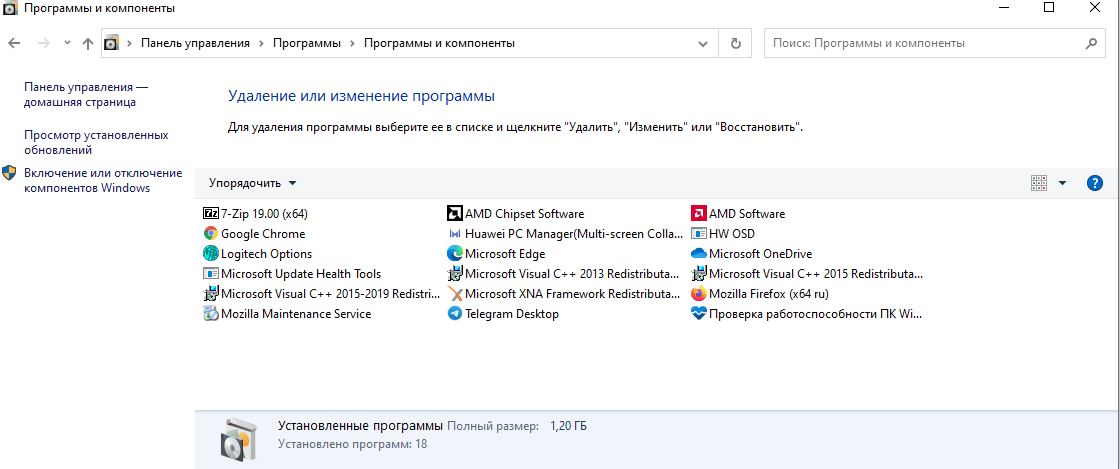This screenshot has height=469, width=1120.
Task: Maximize the Программы и компоненты window
Action: pyautogui.click(x=1049, y=7)
